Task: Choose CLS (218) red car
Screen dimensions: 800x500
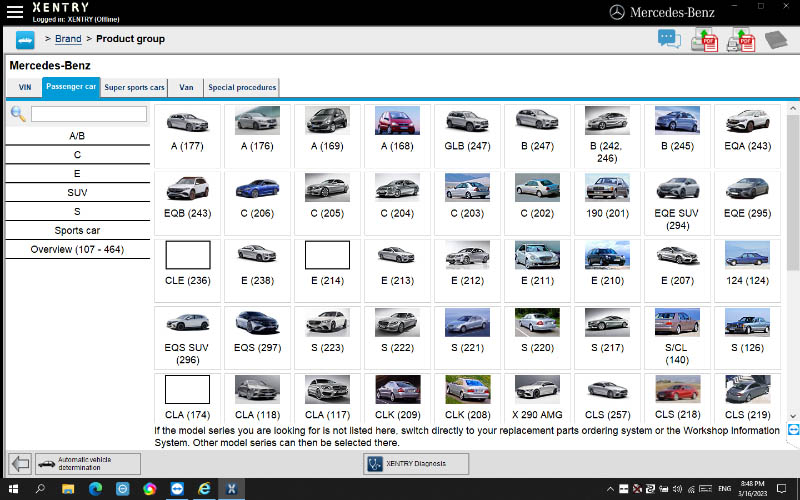Action: click(x=677, y=398)
